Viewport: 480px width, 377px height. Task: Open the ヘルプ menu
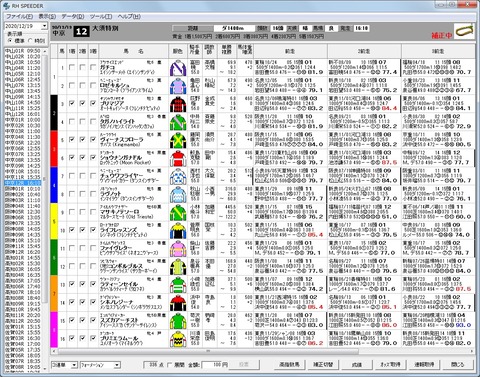coord(129,16)
